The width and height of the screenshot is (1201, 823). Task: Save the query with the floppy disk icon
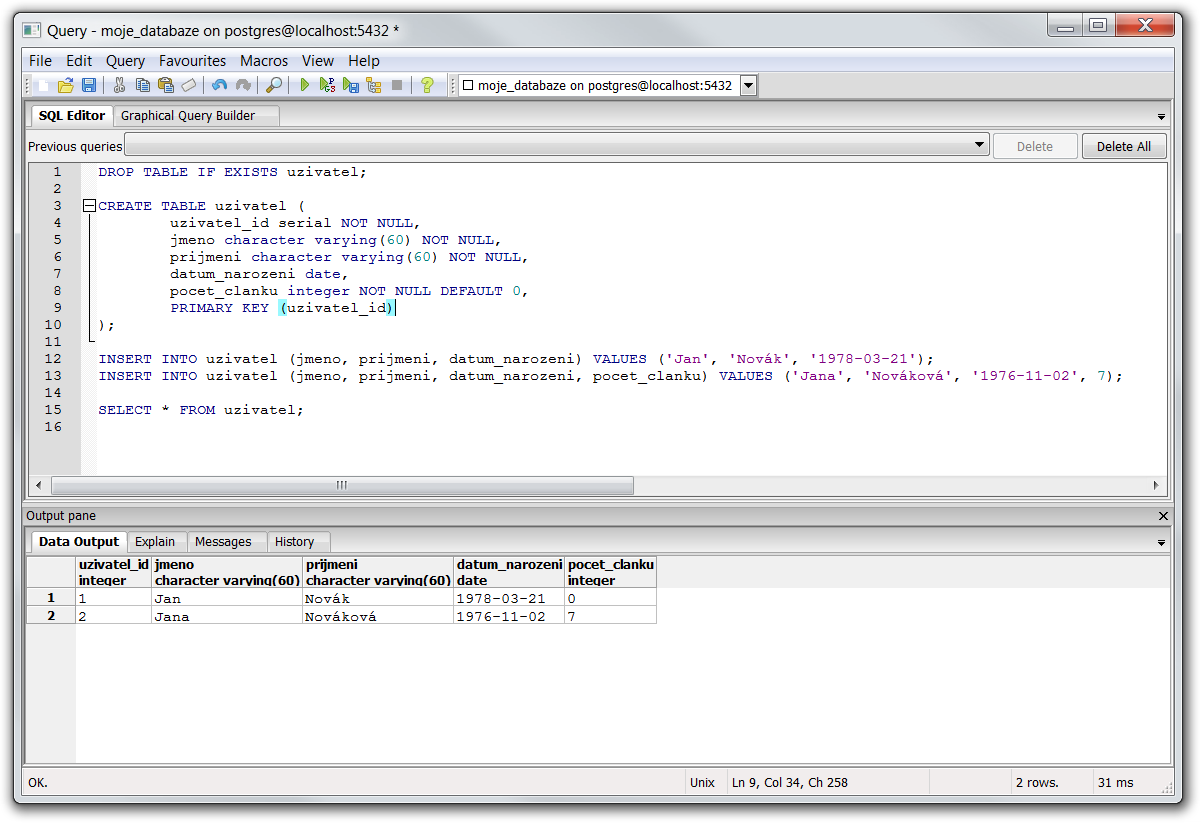click(x=88, y=86)
